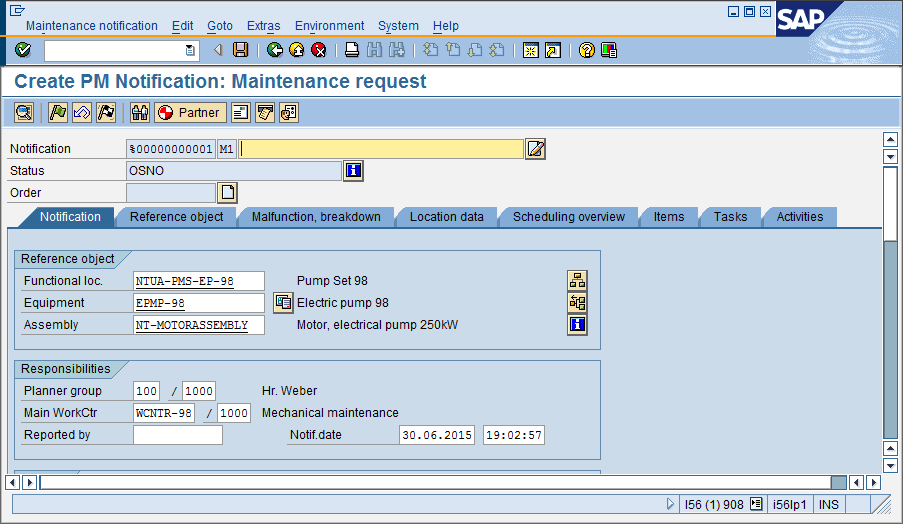Image resolution: width=903 pixels, height=524 pixels.
Task: Open the command field history dropdown
Action: [190, 50]
